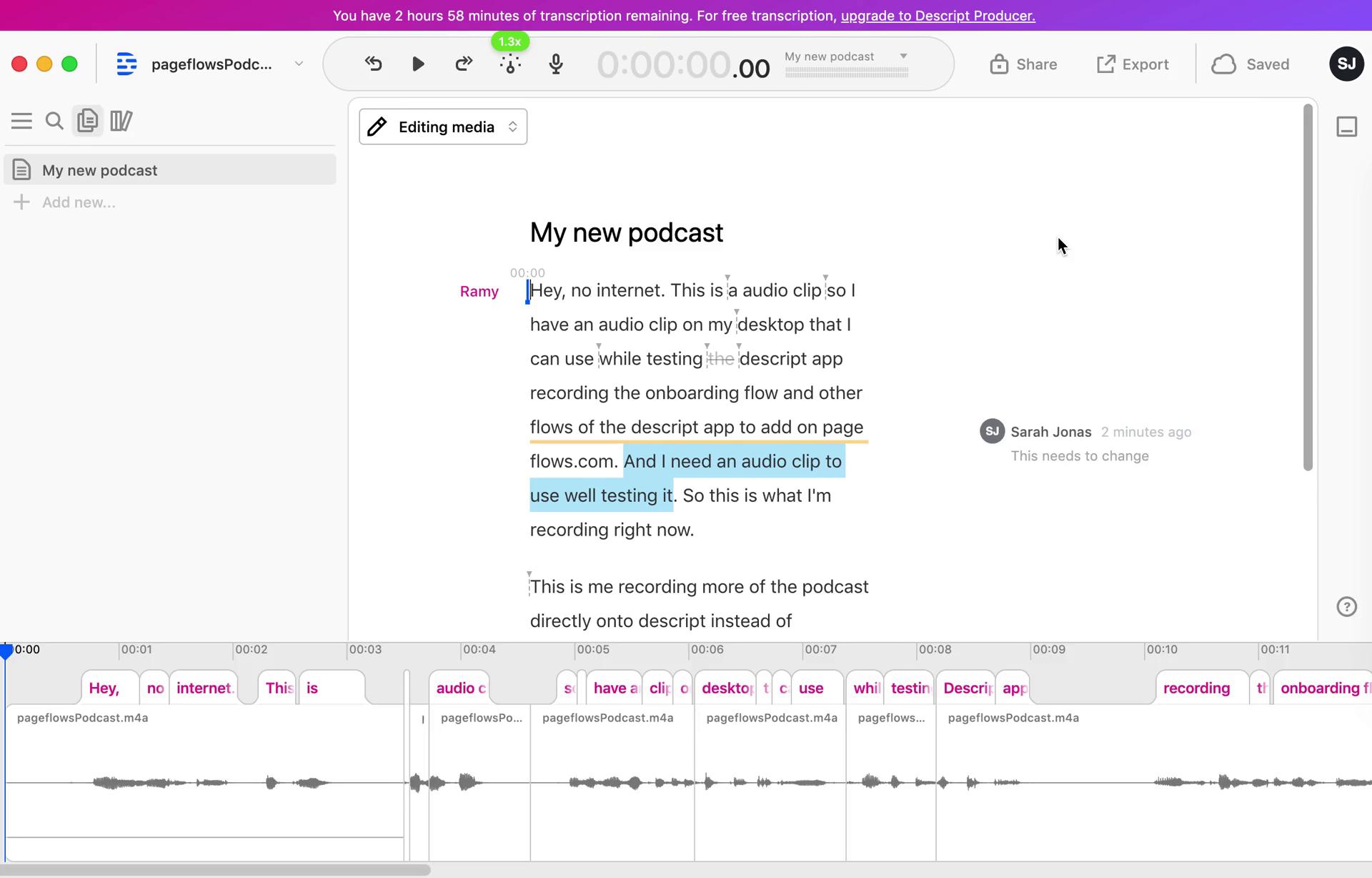Expand the 'My new podcast' scene dropdown
This screenshot has width=1372, height=878.
tap(903, 56)
